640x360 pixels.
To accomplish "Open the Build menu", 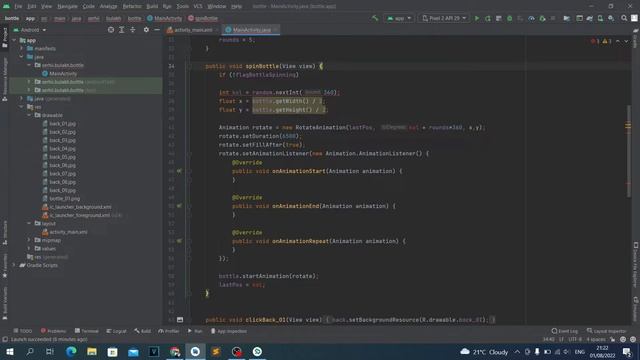I will (152, 6).
